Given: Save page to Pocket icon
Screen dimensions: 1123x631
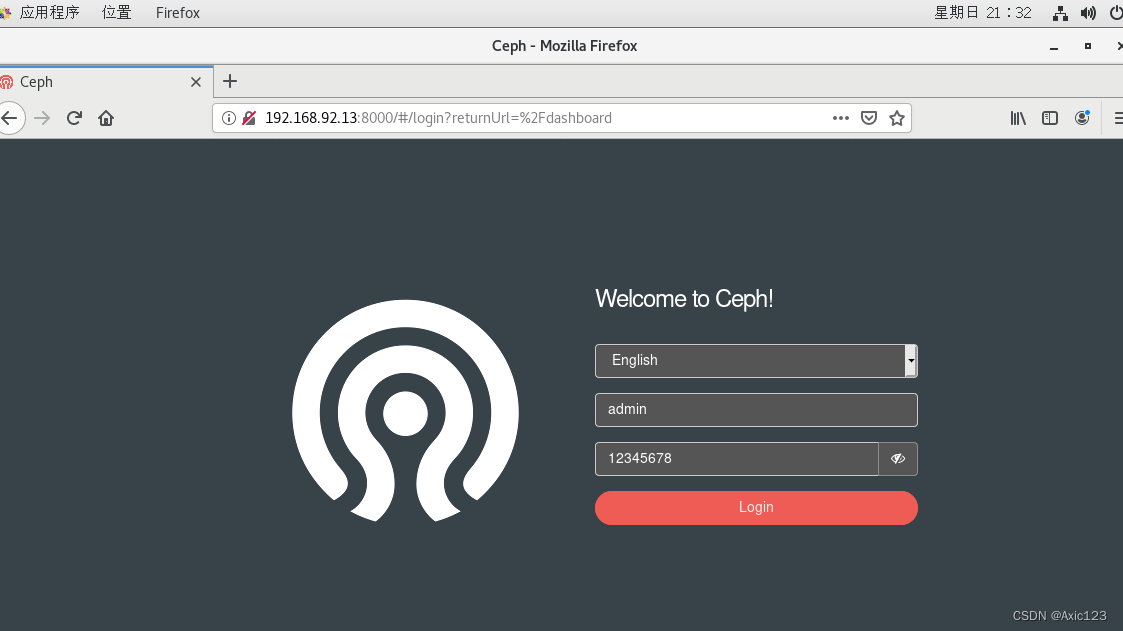Looking at the screenshot, I should (869, 118).
